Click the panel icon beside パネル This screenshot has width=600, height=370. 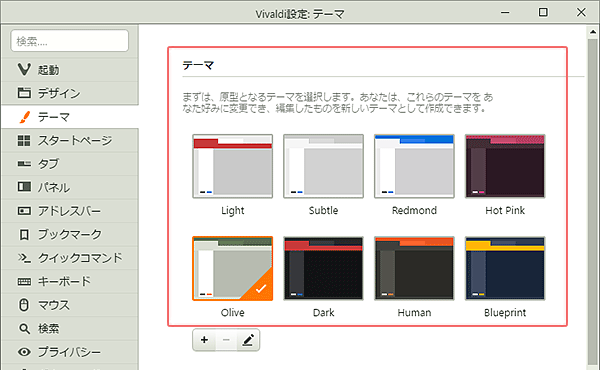24,187
